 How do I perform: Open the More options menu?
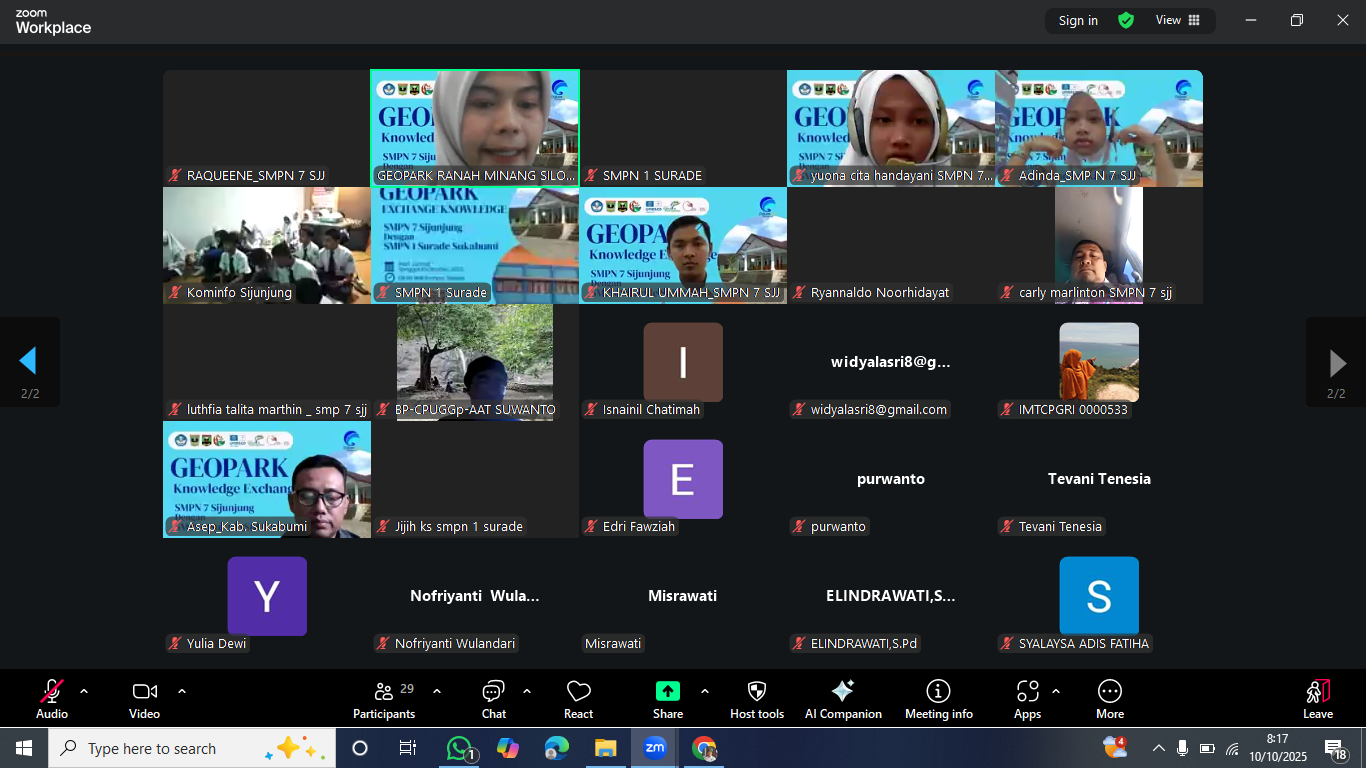(1109, 699)
